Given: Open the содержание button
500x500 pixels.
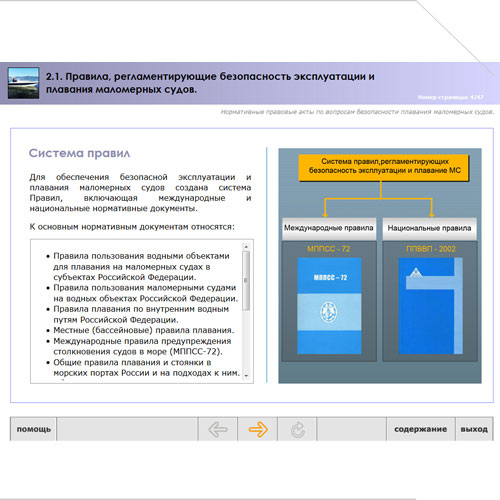Looking at the screenshot, I should (x=421, y=429).
